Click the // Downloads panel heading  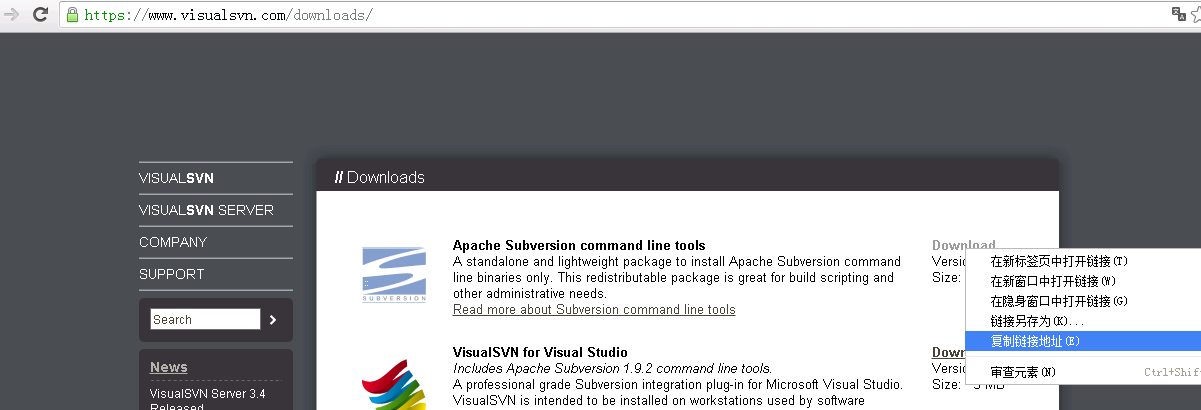coord(380,177)
